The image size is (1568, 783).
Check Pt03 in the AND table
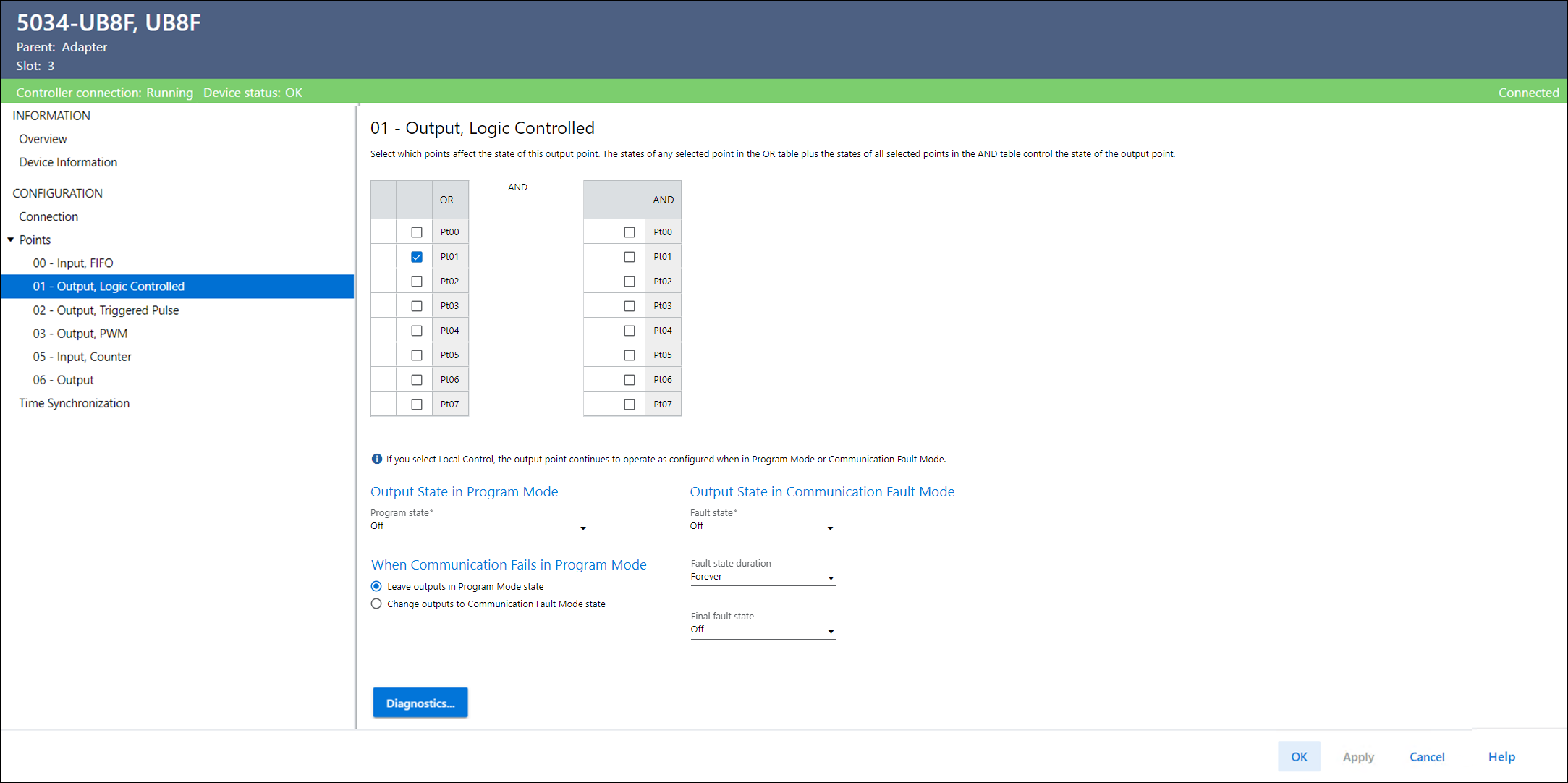tap(630, 306)
